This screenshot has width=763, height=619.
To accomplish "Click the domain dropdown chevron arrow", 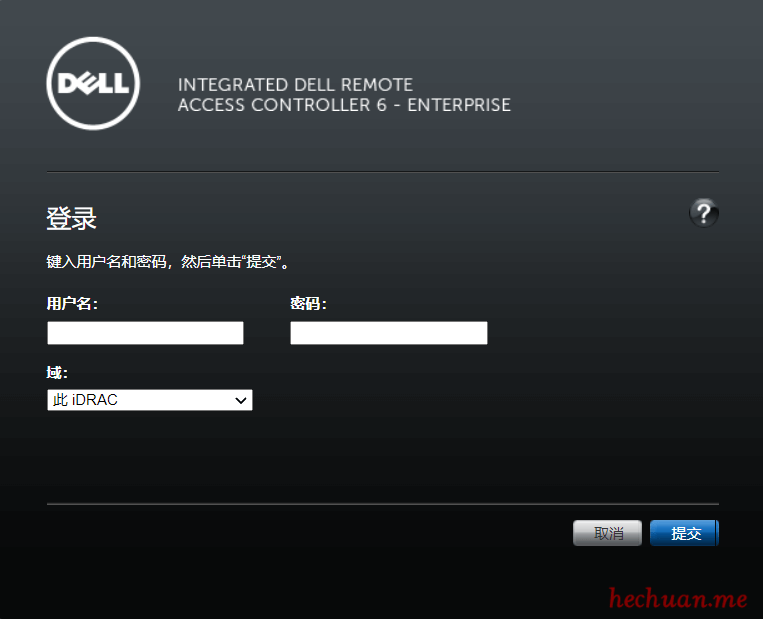I will (240, 400).
